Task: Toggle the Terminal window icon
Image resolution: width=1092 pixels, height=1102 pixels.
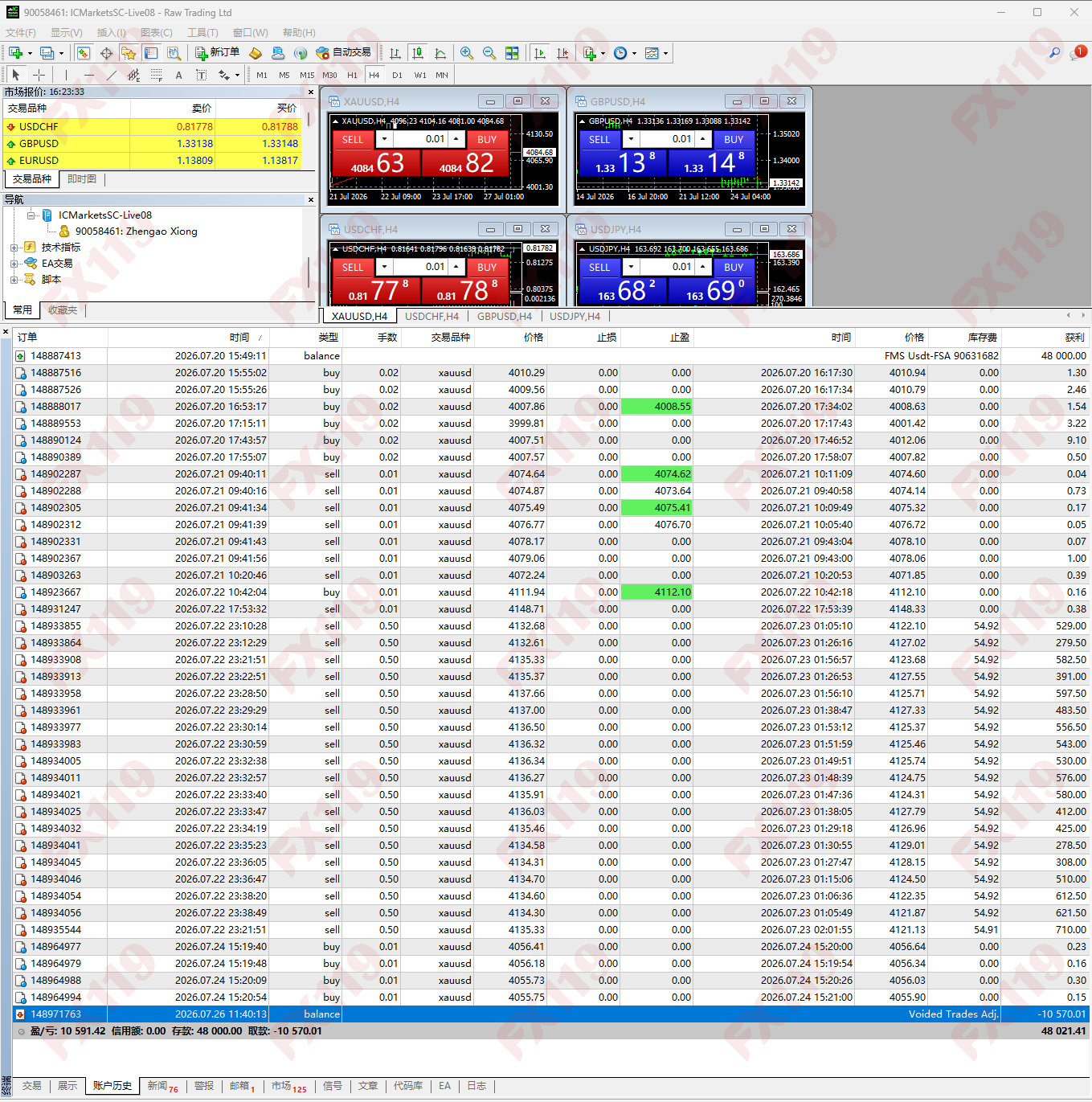Action: (x=151, y=53)
